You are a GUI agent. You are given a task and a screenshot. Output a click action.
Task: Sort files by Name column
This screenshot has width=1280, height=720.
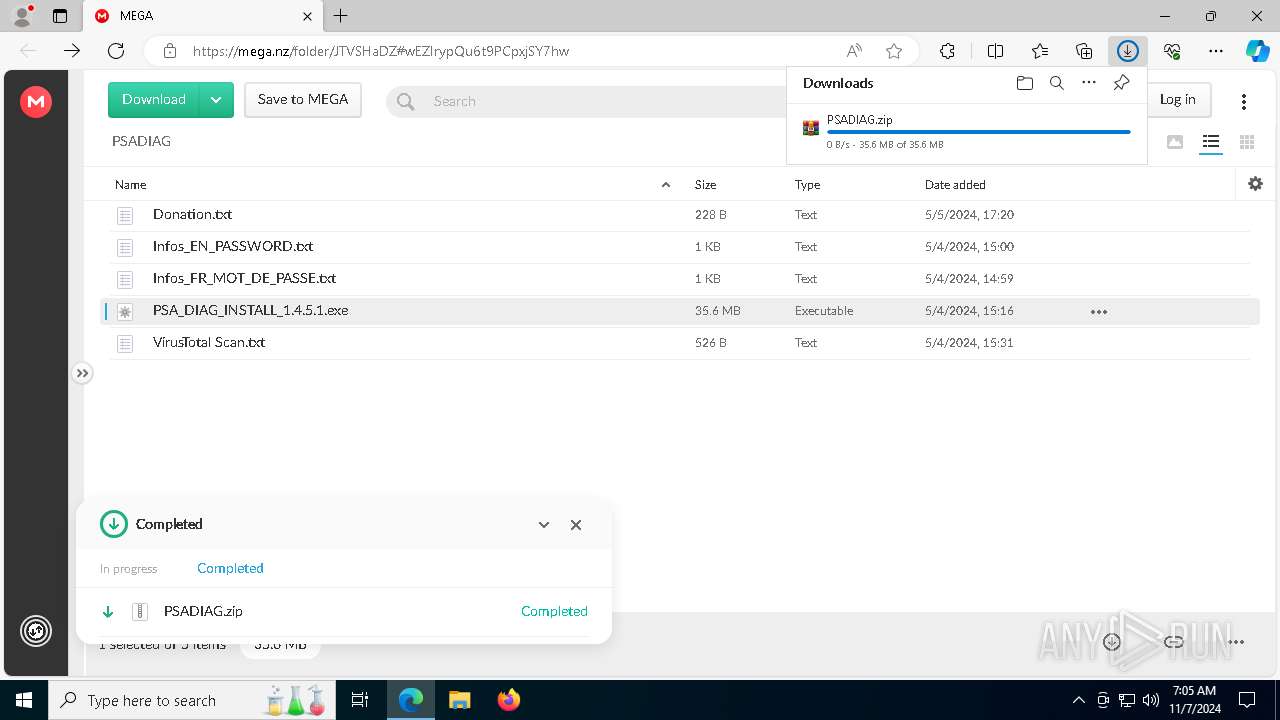point(131,185)
